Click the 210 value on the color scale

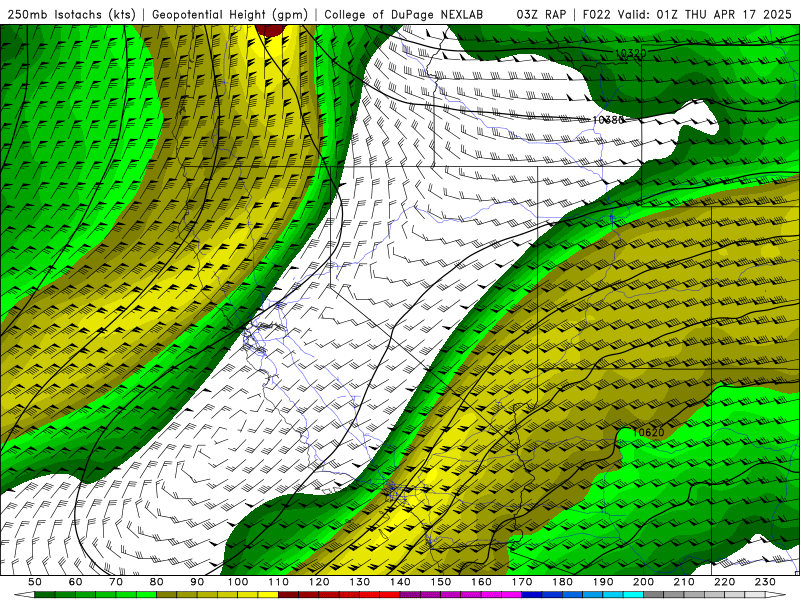[x=684, y=582]
